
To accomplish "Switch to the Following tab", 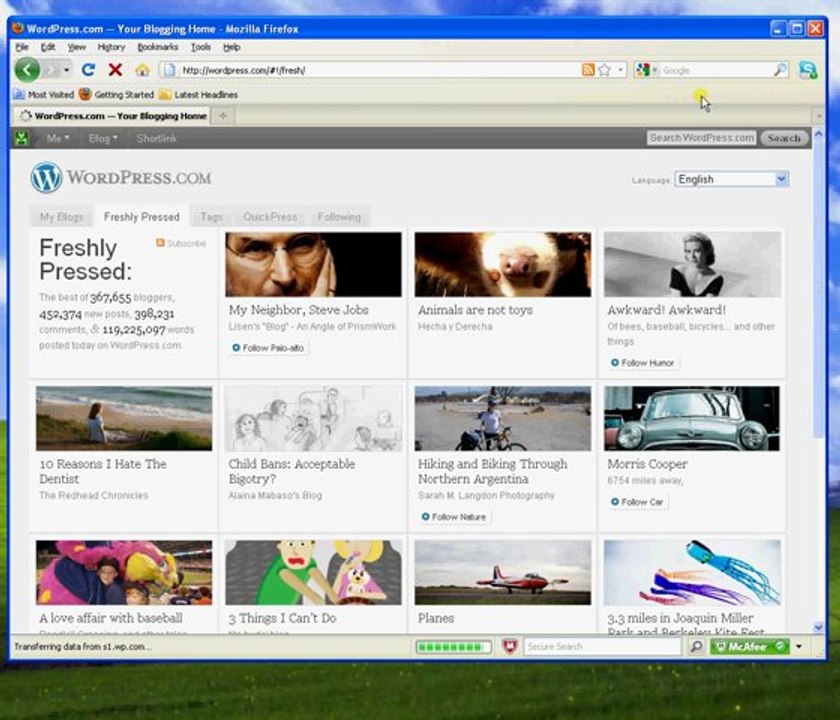I will (339, 217).
